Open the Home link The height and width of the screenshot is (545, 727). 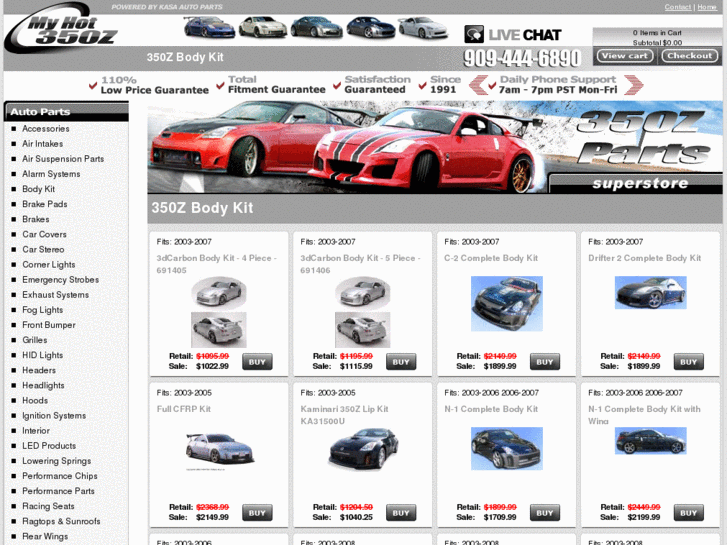click(707, 7)
